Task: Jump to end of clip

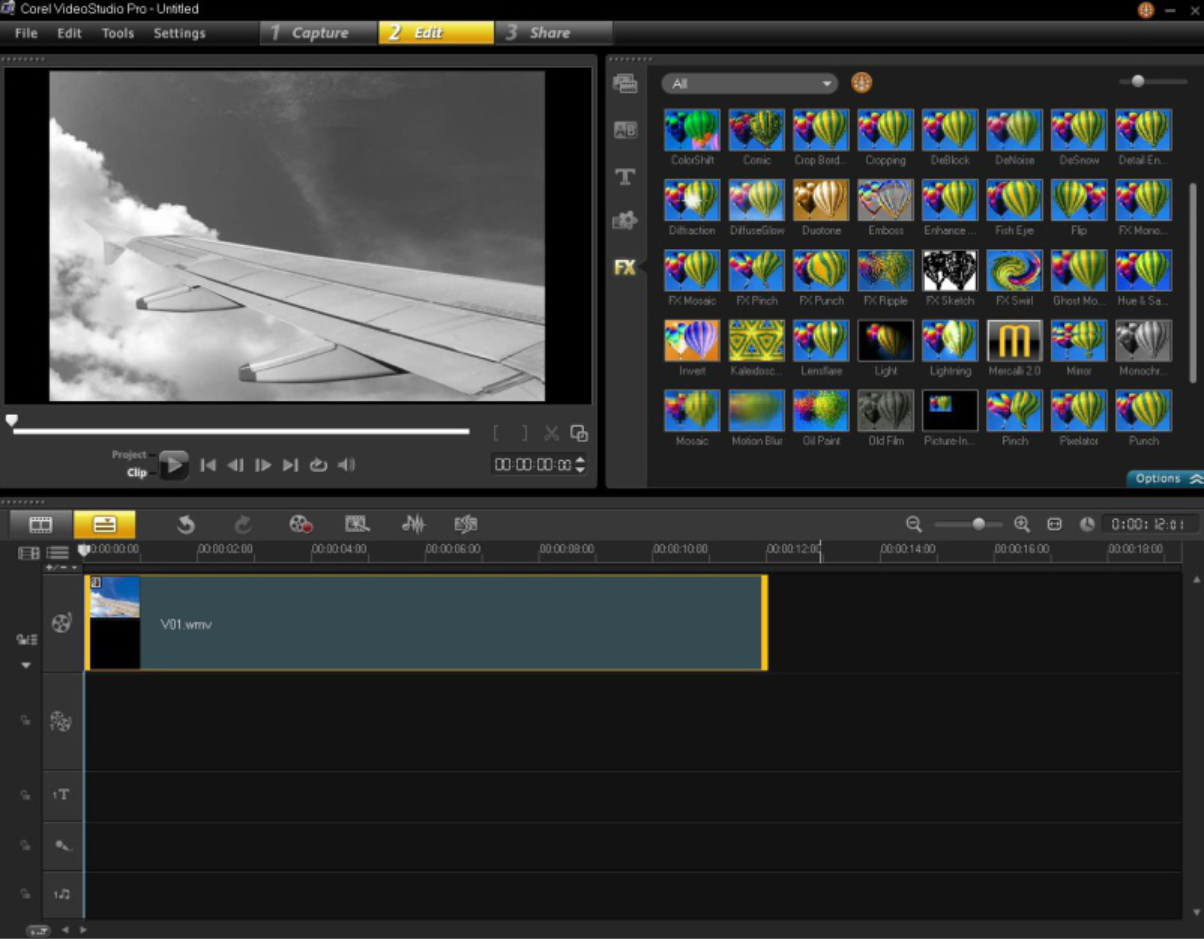Action: tap(290, 465)
